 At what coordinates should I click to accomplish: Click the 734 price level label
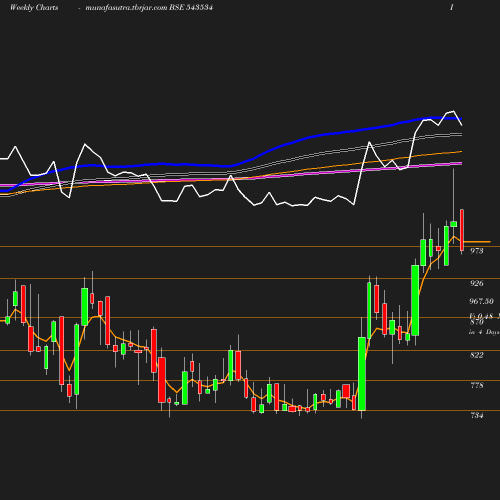pos(477,415)
